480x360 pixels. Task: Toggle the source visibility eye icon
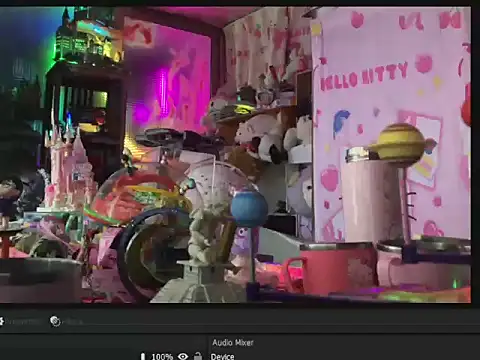[x=182, y=357]
